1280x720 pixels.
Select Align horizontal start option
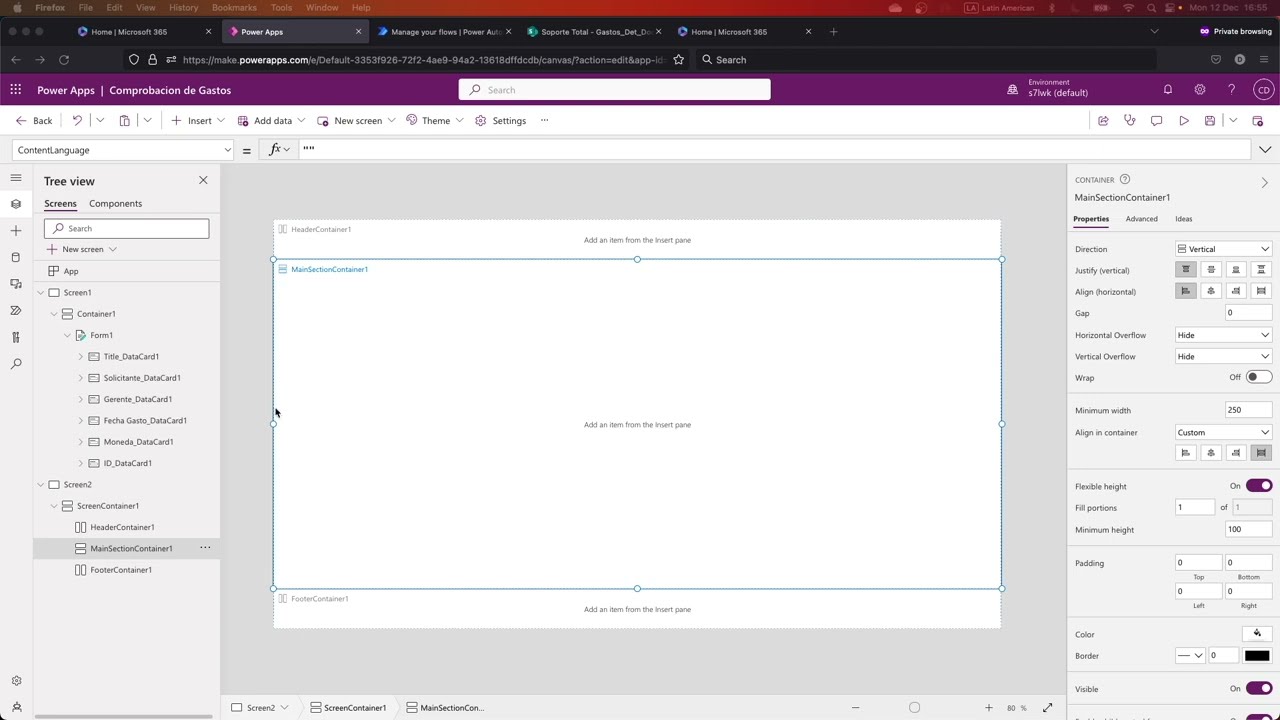(1186, 291)
